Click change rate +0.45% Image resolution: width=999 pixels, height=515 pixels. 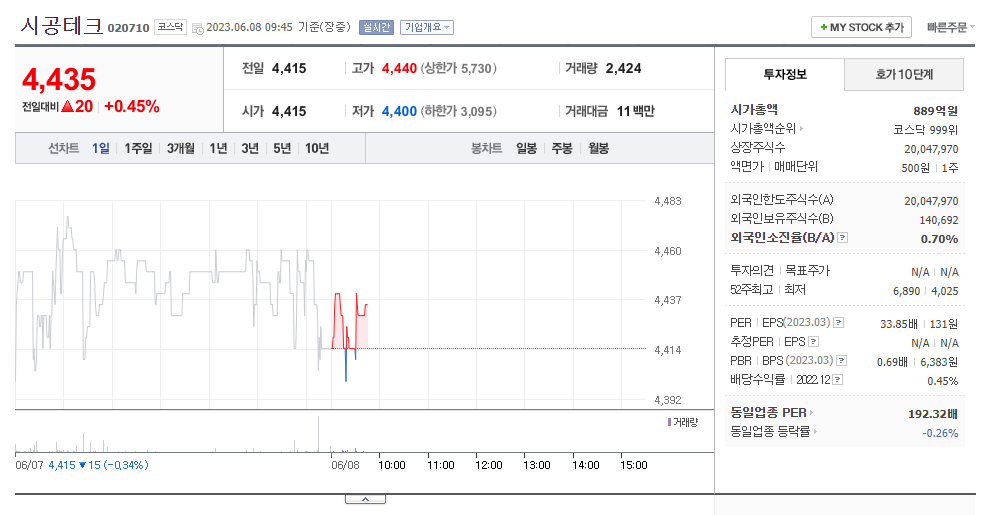pos(132,106)
